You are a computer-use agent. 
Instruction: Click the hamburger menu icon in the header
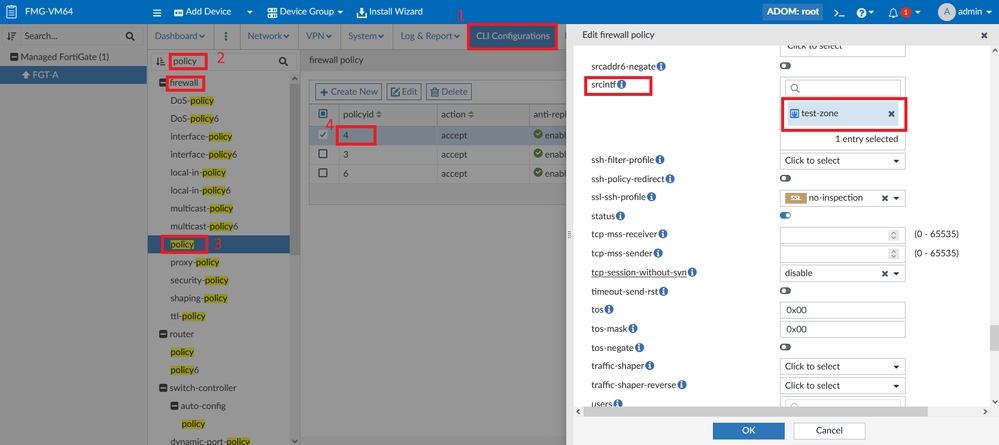[x=157, y=12]
